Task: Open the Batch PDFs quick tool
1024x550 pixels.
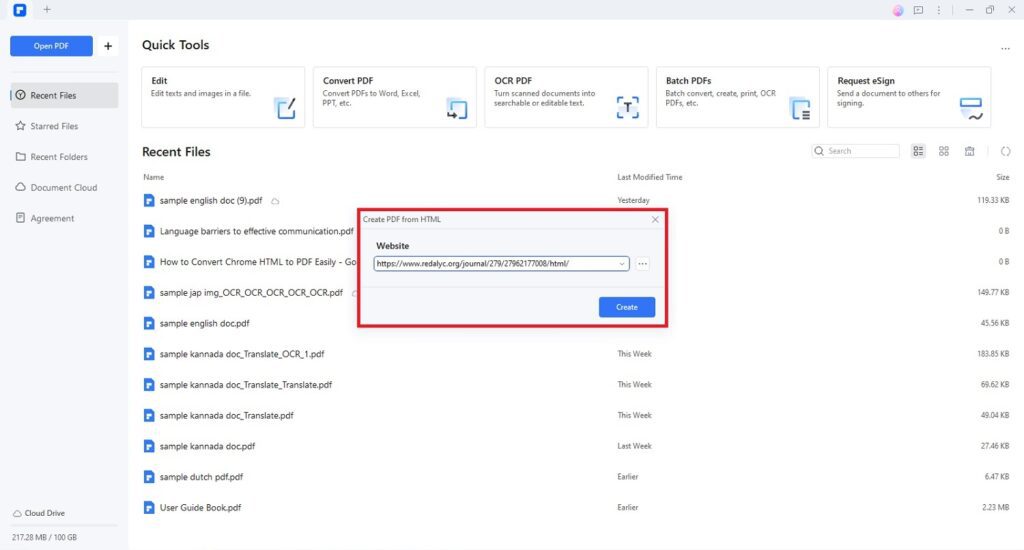Action: point(738,97)
